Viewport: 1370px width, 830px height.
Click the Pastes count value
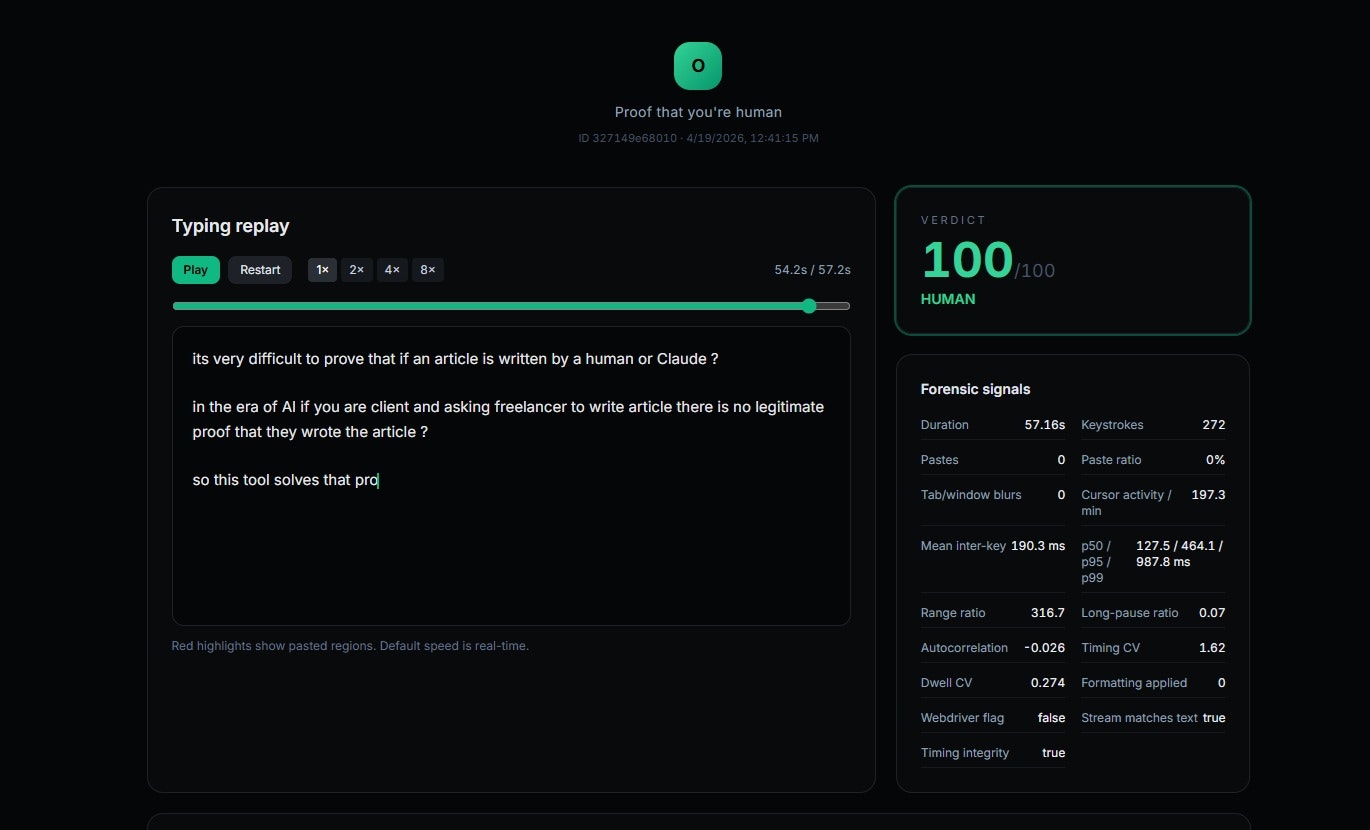coord(1061,460)
